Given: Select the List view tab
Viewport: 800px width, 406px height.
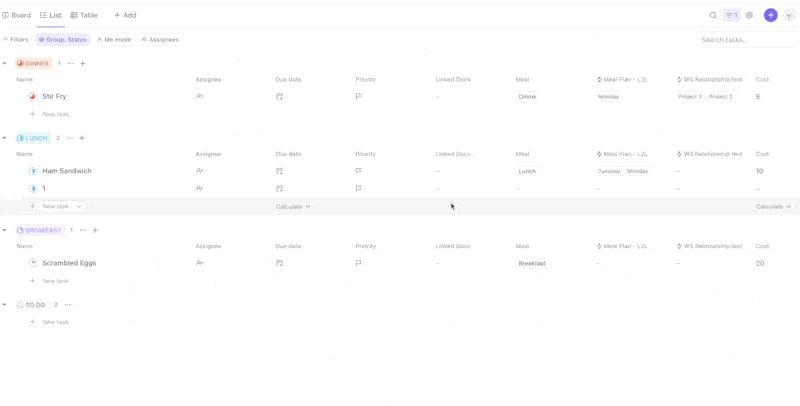Looking at the screenshot, I should pos(51,15).
